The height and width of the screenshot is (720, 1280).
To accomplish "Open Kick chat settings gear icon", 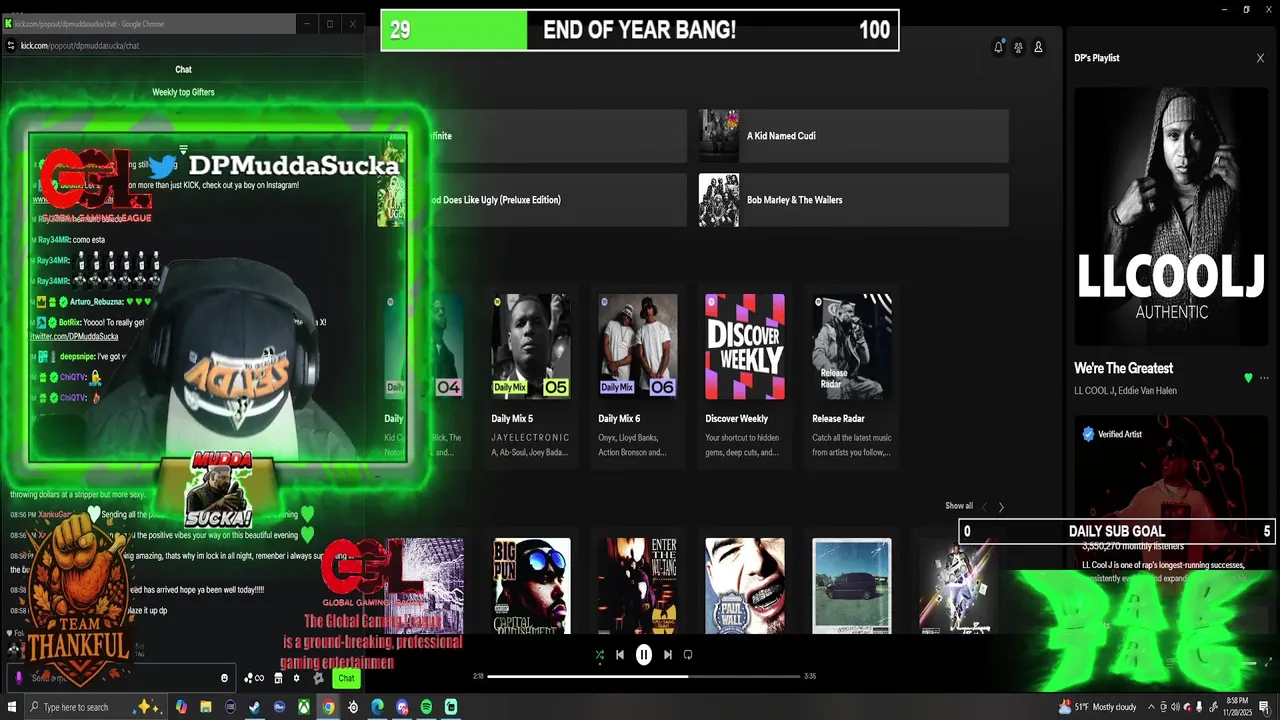I will tap(296, 678).
